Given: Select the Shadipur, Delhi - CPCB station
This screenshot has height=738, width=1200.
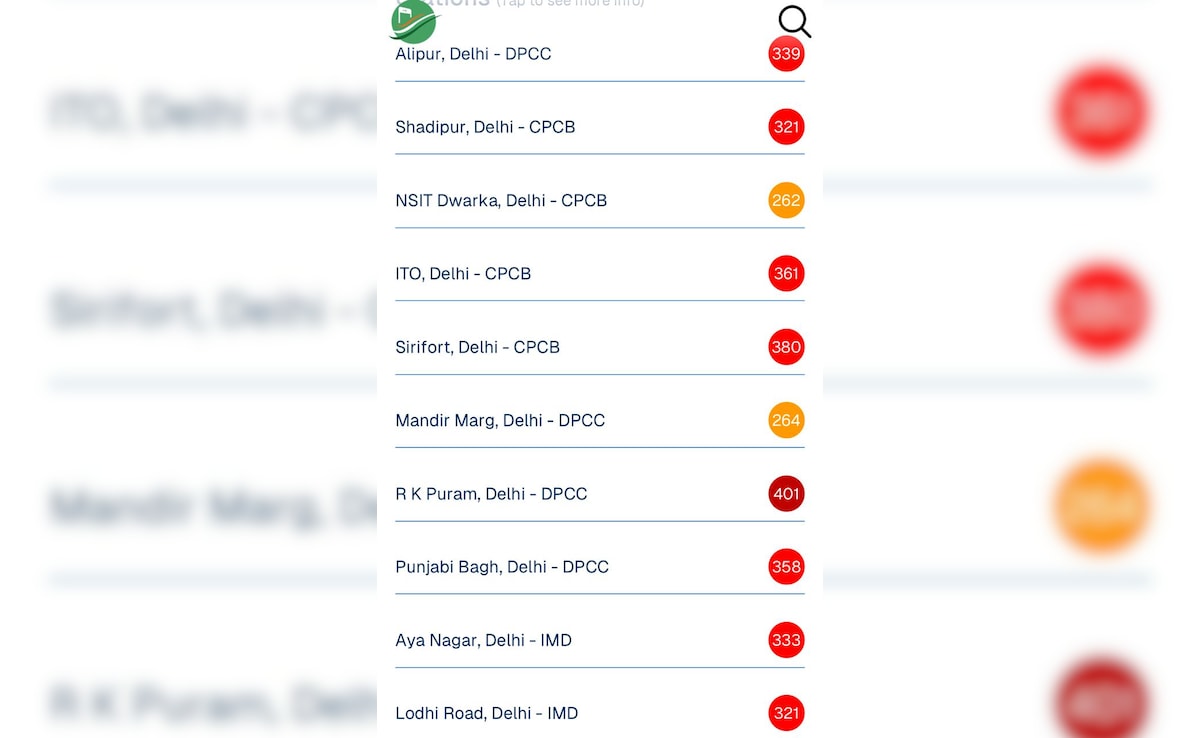Looking at the screenshot, I should pos(485,127).
